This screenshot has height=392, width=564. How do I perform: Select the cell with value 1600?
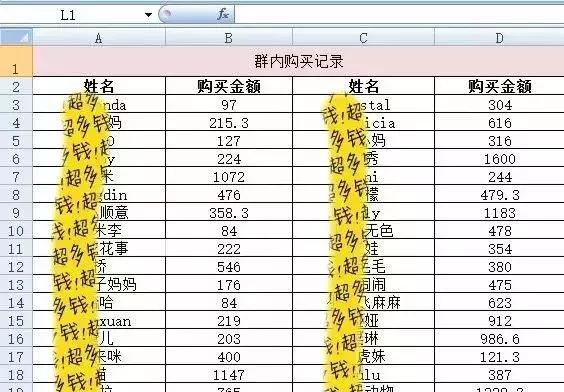click(x=499, y=158)
